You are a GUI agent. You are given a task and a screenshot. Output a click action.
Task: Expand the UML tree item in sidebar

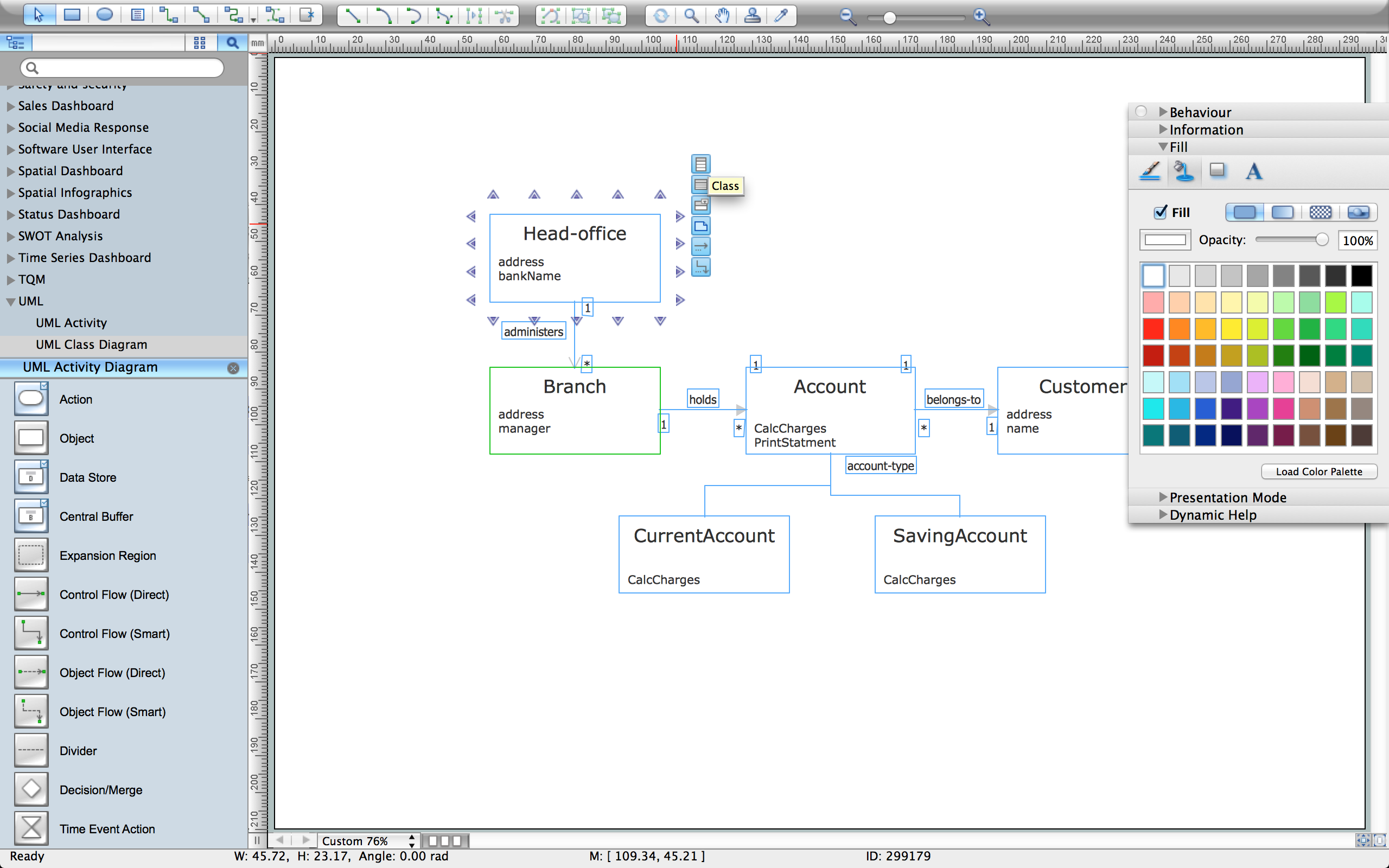coord(9,301)
